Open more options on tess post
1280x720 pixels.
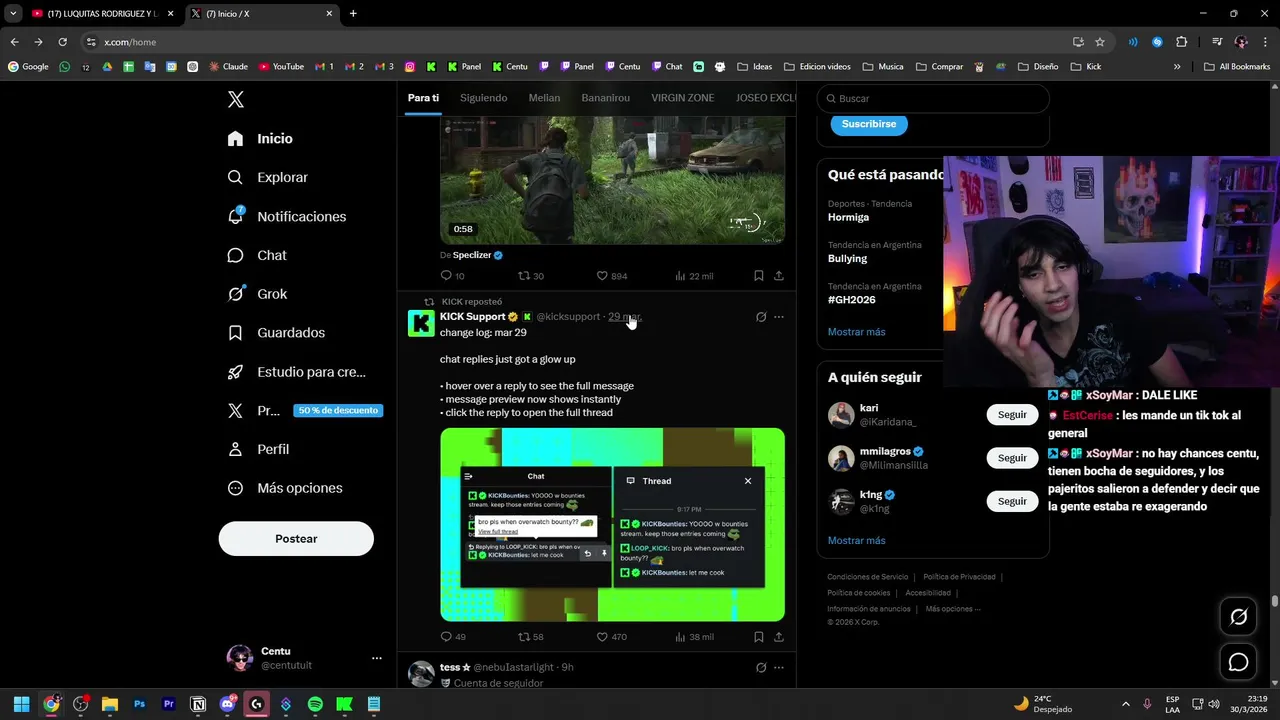point(779,667)
